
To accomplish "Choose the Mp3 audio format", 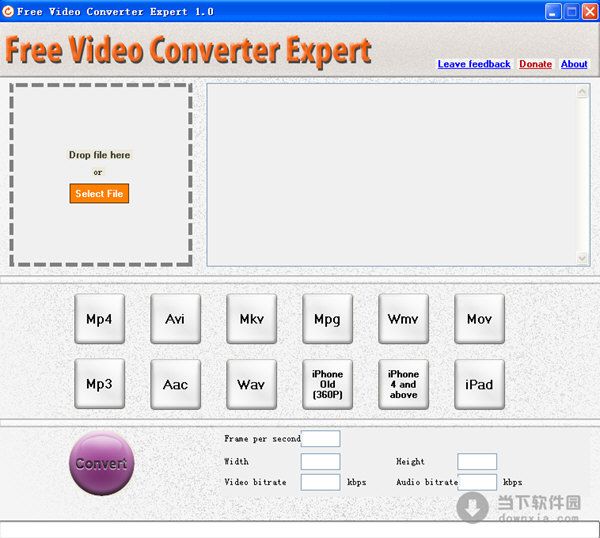I will coord(99,384).
